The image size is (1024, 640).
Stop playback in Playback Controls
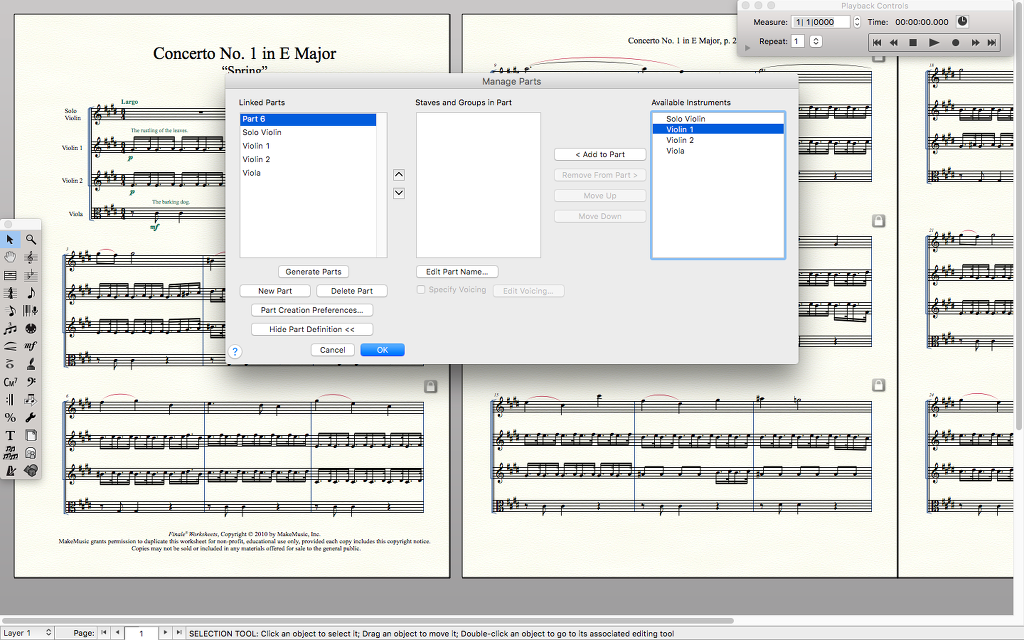(x=914, y=42)
